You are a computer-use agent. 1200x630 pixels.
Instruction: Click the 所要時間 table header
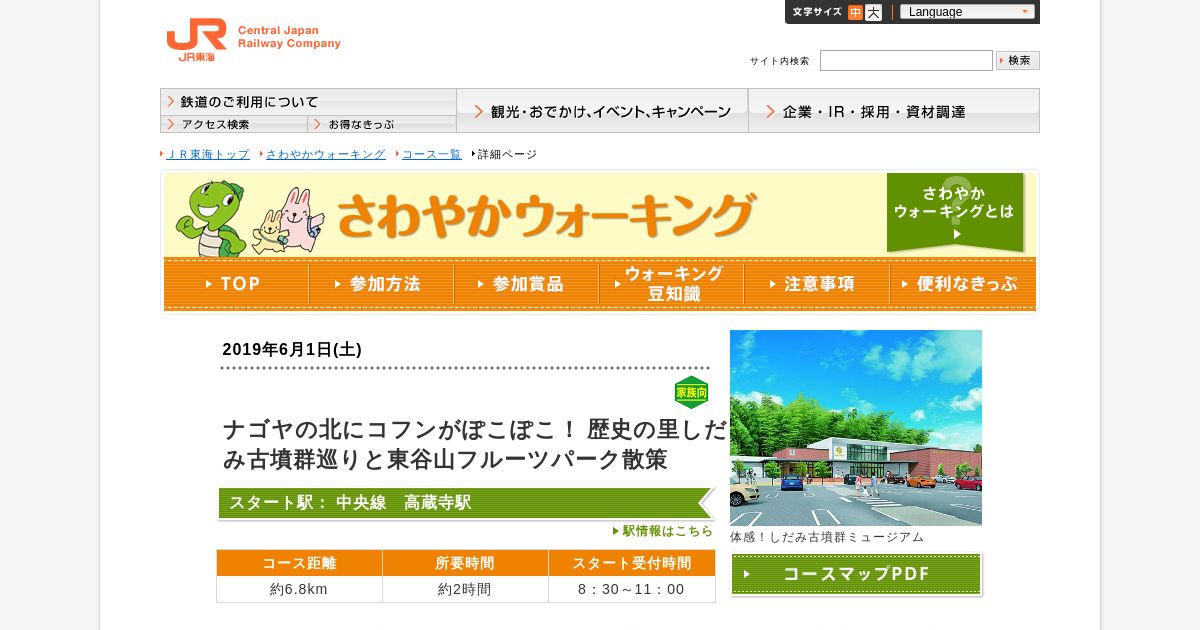click(465, 563)
